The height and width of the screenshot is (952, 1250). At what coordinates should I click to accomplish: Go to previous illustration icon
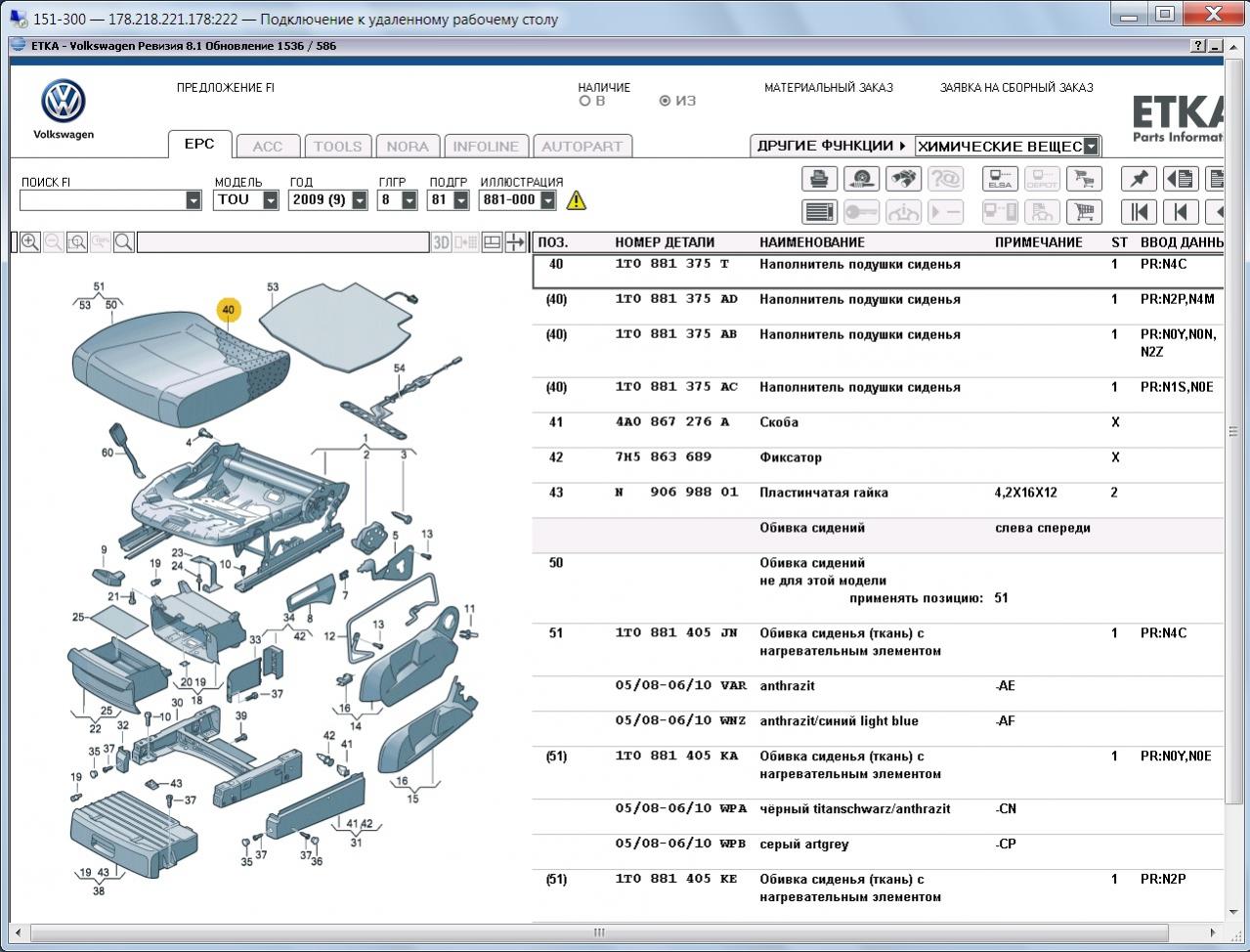[1181, 211]
